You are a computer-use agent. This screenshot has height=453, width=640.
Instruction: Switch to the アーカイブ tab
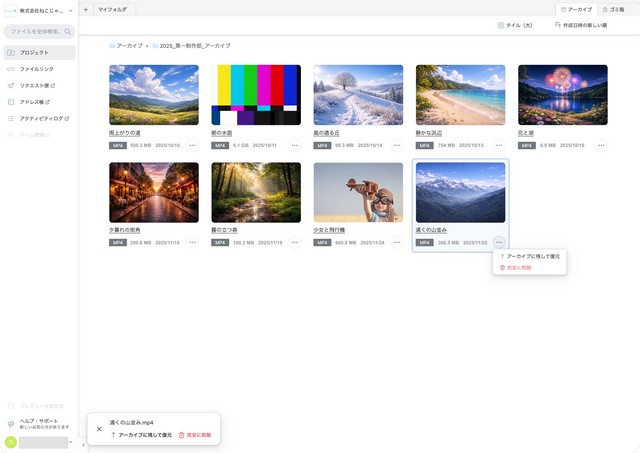point(576,9)
